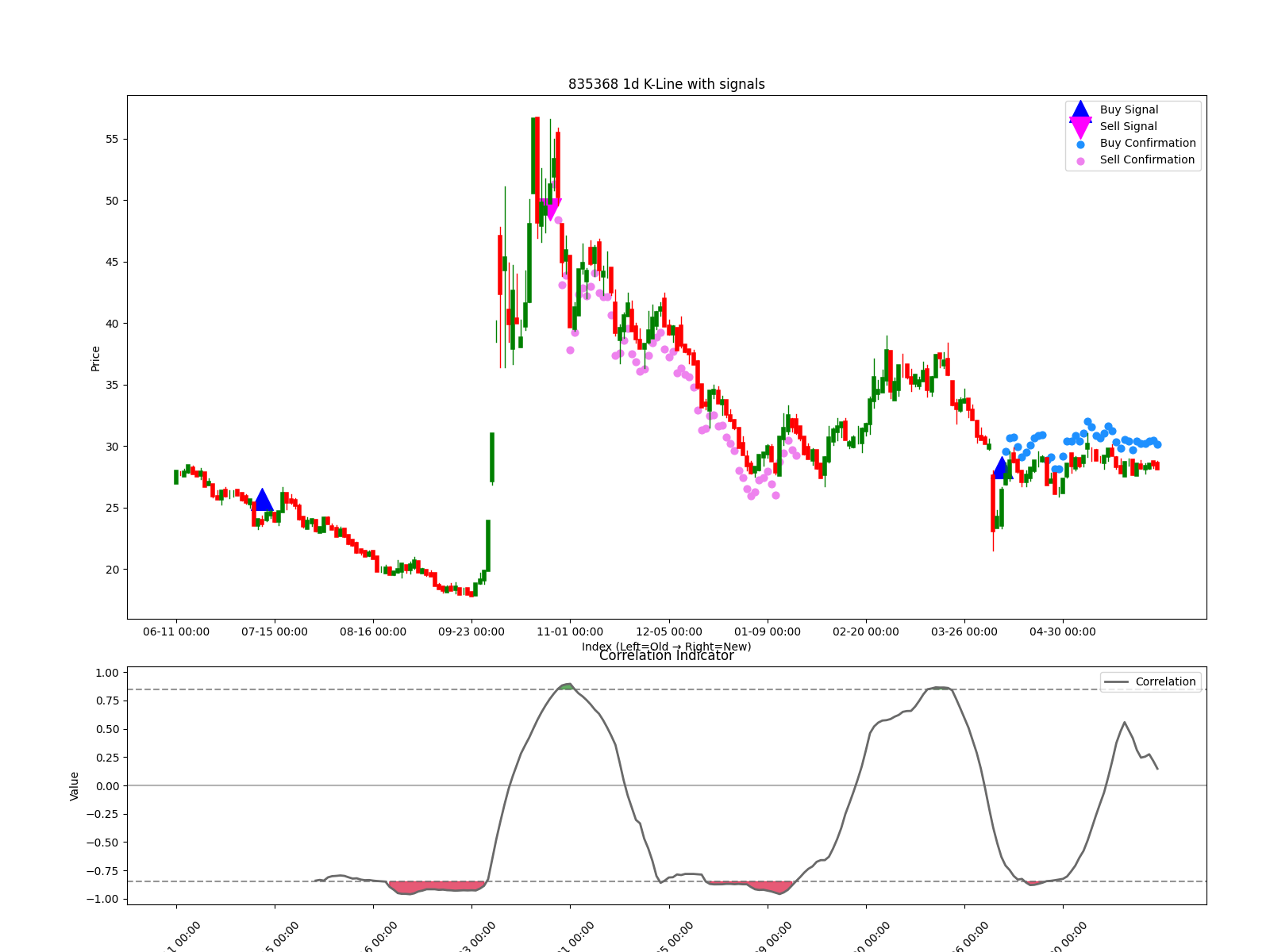The image size is (1270, 952).
Task: Click the price axis tick '35'
Action: coord(112,385)
